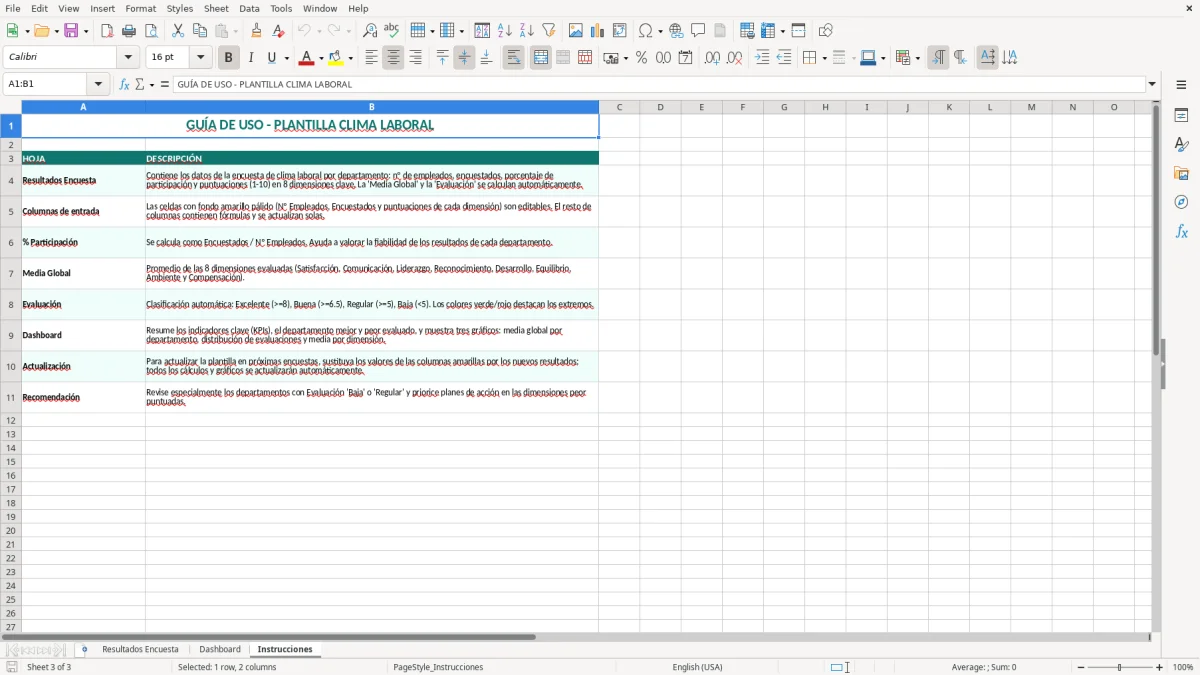Viewport: 1200px width, 675px height.
Task: Select row header 5
Action: tap(11, 212)
